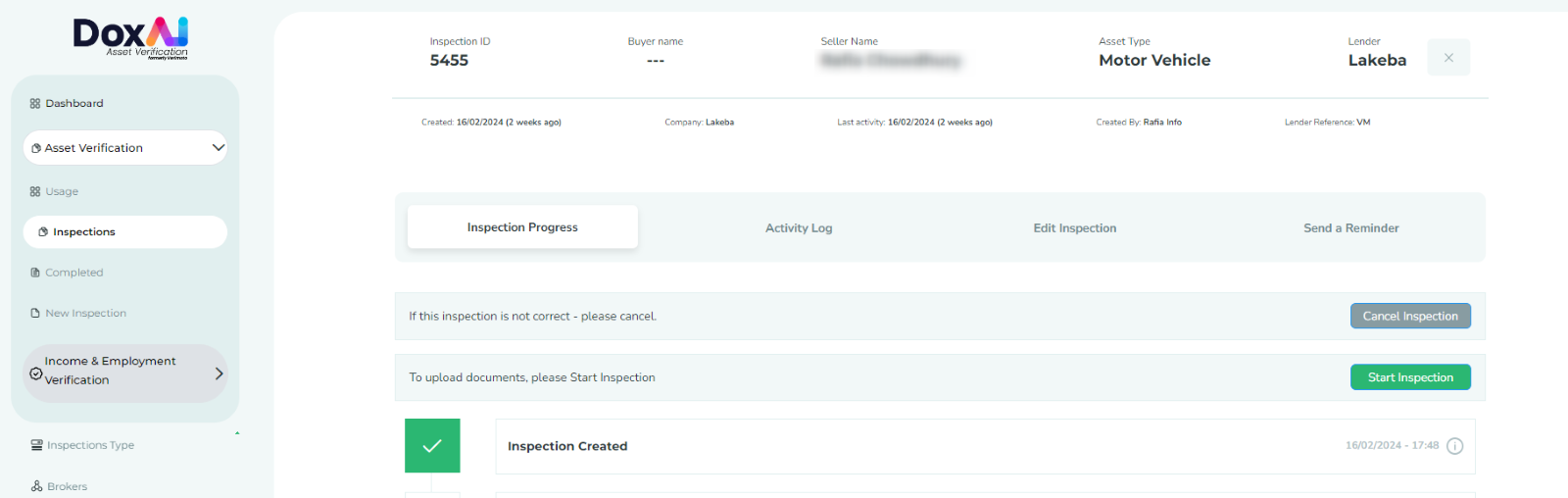Click the DoxAI Asset Verification logo

(x=130, y=38)
